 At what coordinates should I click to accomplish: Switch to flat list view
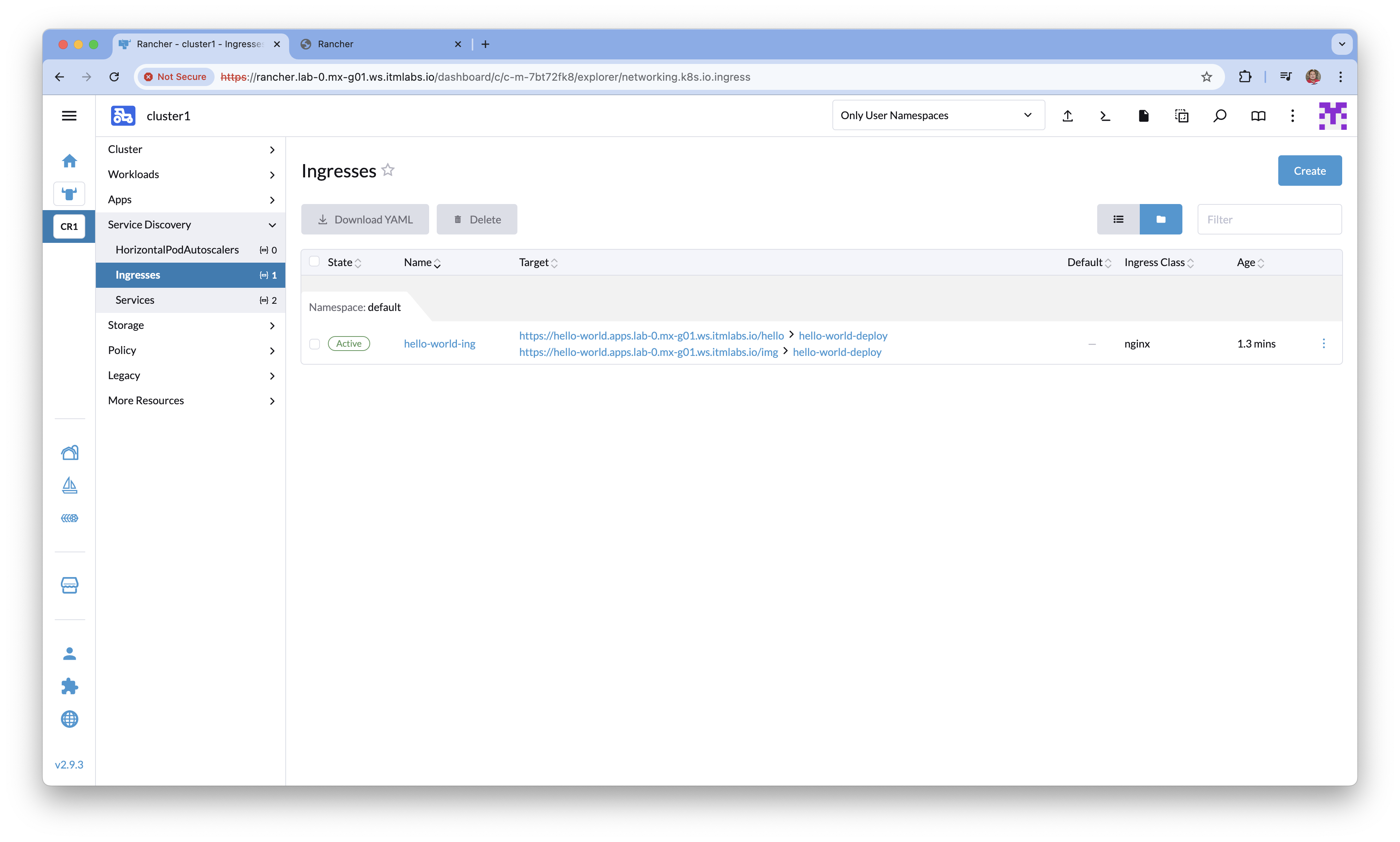[1118, 219]
